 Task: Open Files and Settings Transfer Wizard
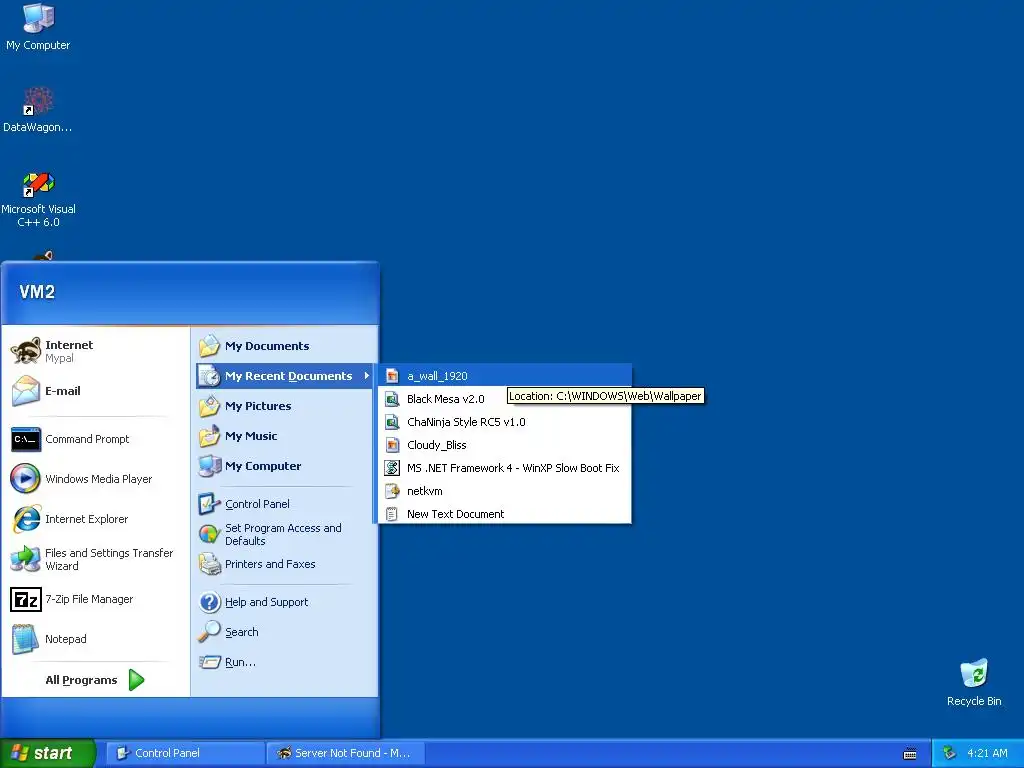(95, 559)
